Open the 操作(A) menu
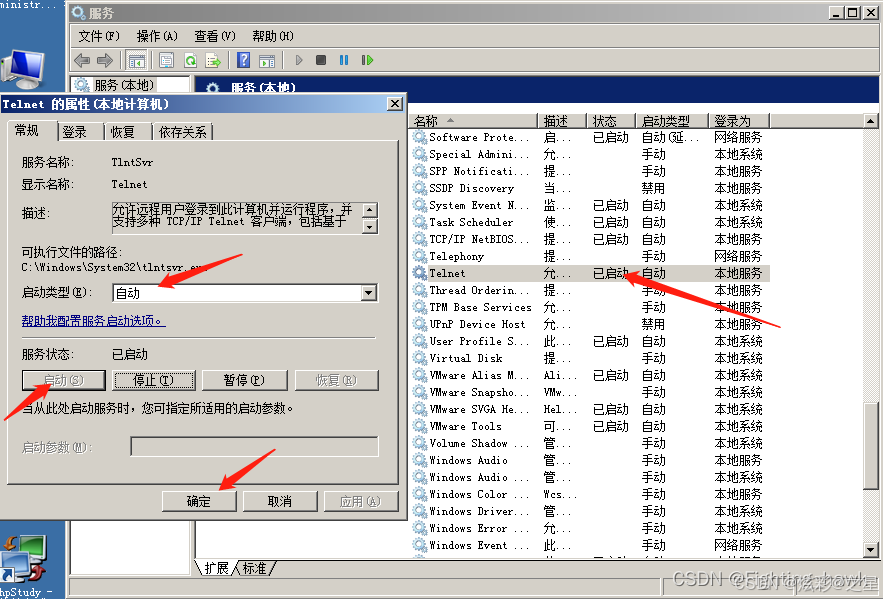 [x=157, y=36]
